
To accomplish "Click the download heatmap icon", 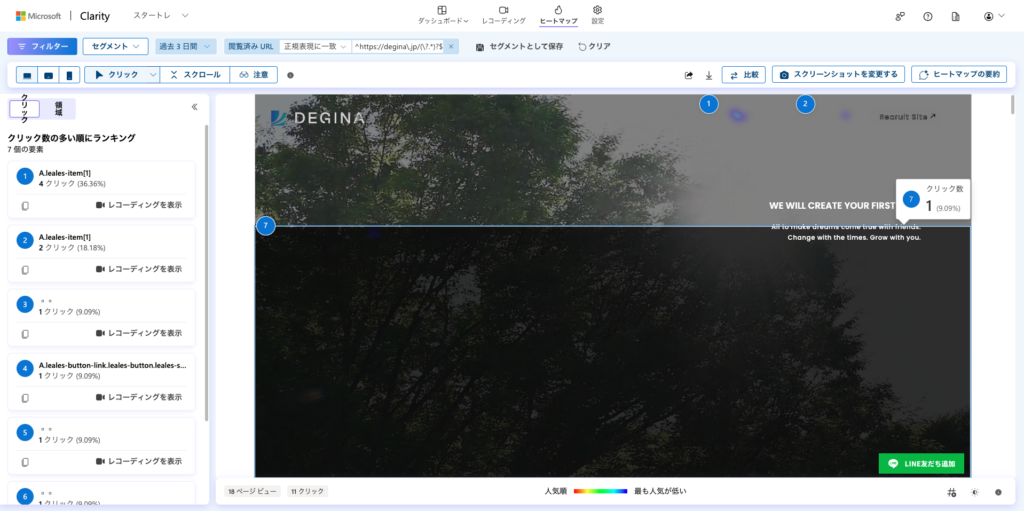I will pos(708,75).
